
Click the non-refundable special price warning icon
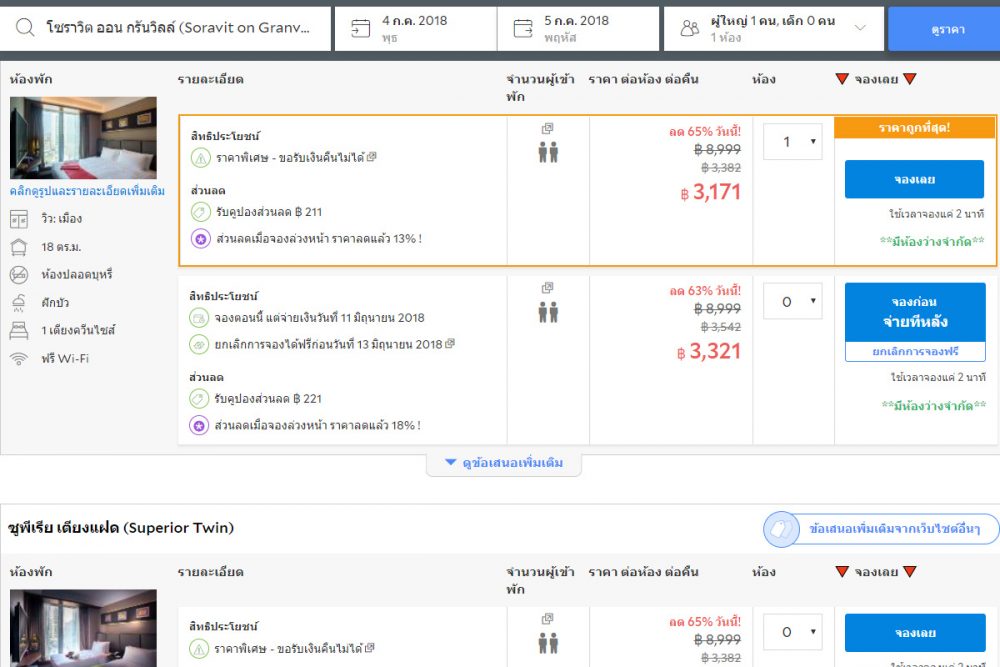[200, 158]
